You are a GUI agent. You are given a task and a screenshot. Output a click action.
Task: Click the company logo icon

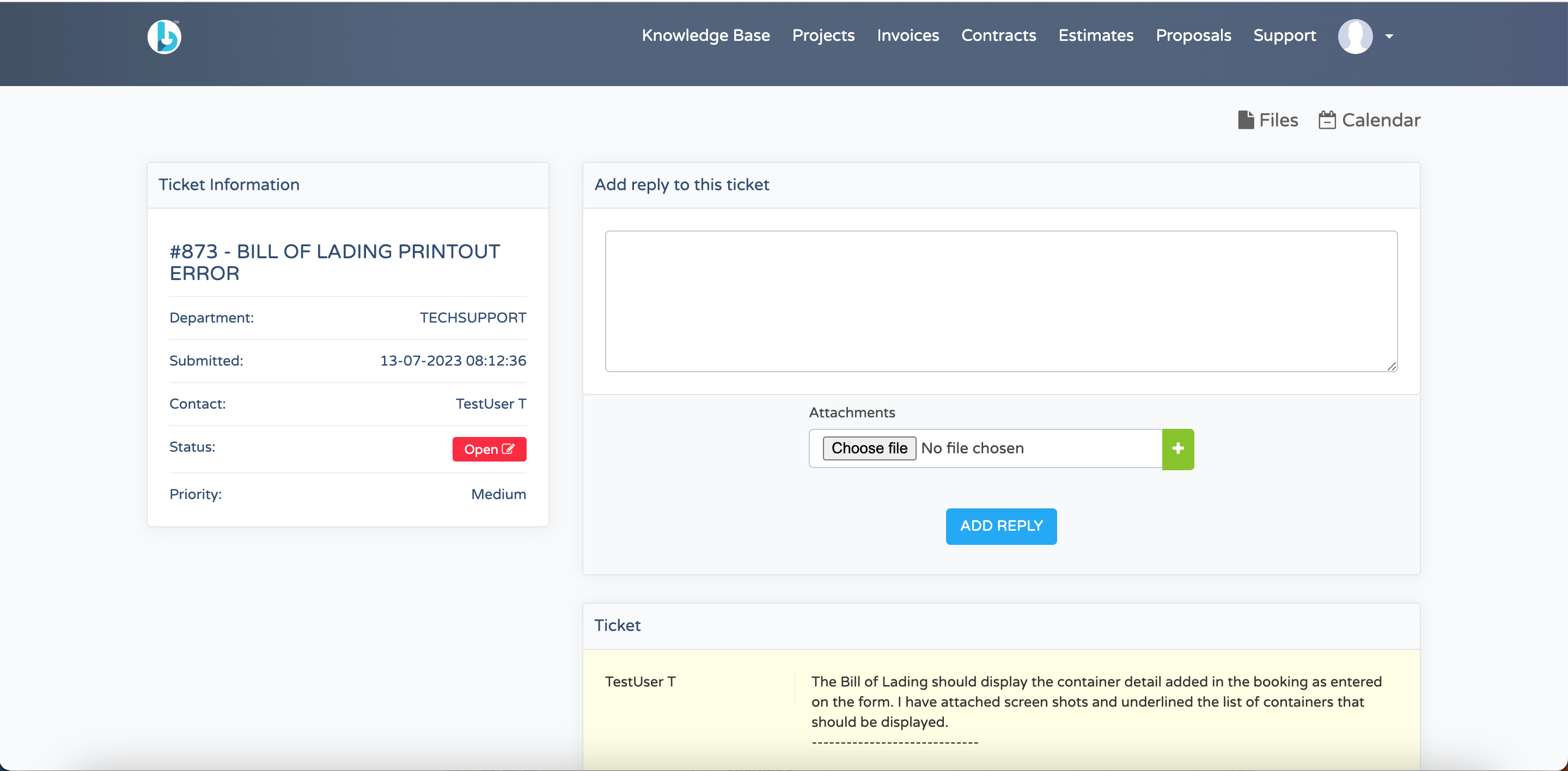[x=164, y=37]
